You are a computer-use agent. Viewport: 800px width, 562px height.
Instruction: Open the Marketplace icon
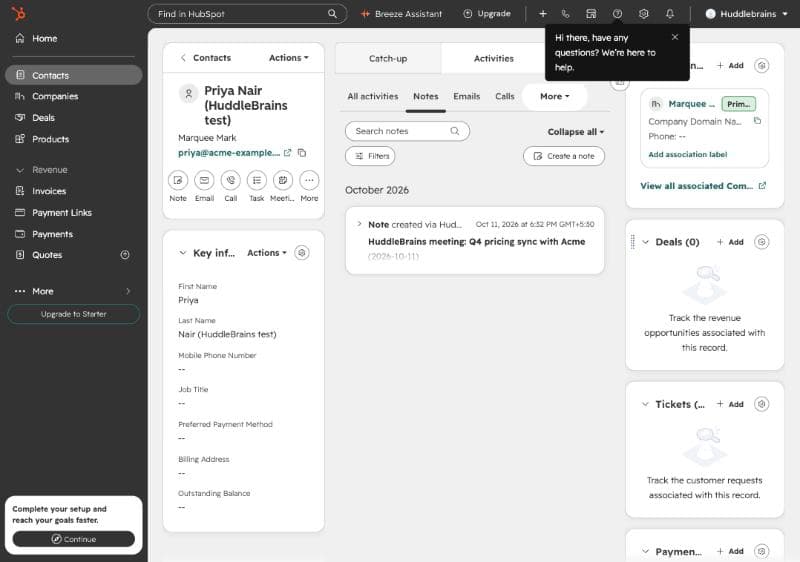591,14
